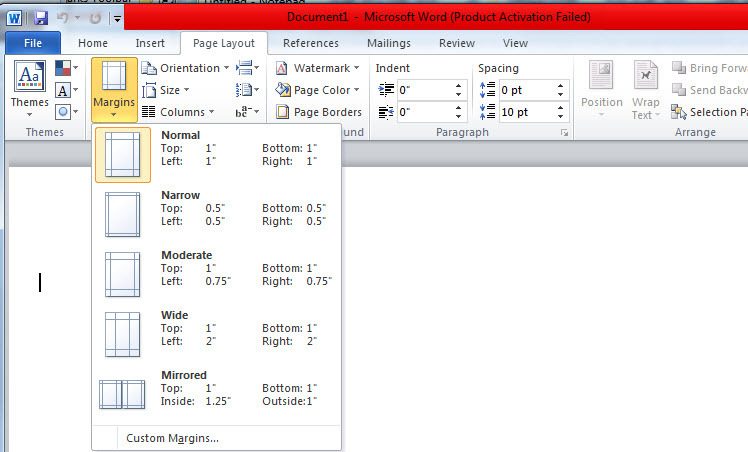Open Theme Effects dropdown
This screenshot has width=748, height=452.
(66, 112)
